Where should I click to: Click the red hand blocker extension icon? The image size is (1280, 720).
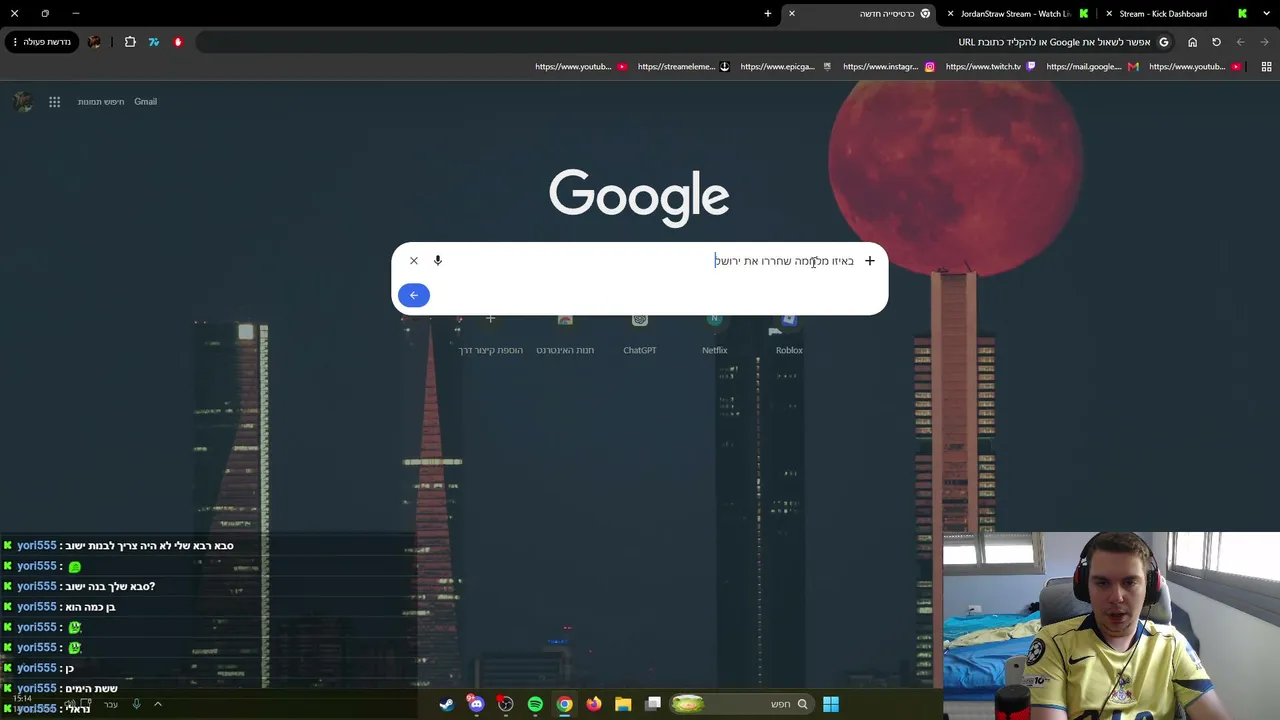pos(178,42)
